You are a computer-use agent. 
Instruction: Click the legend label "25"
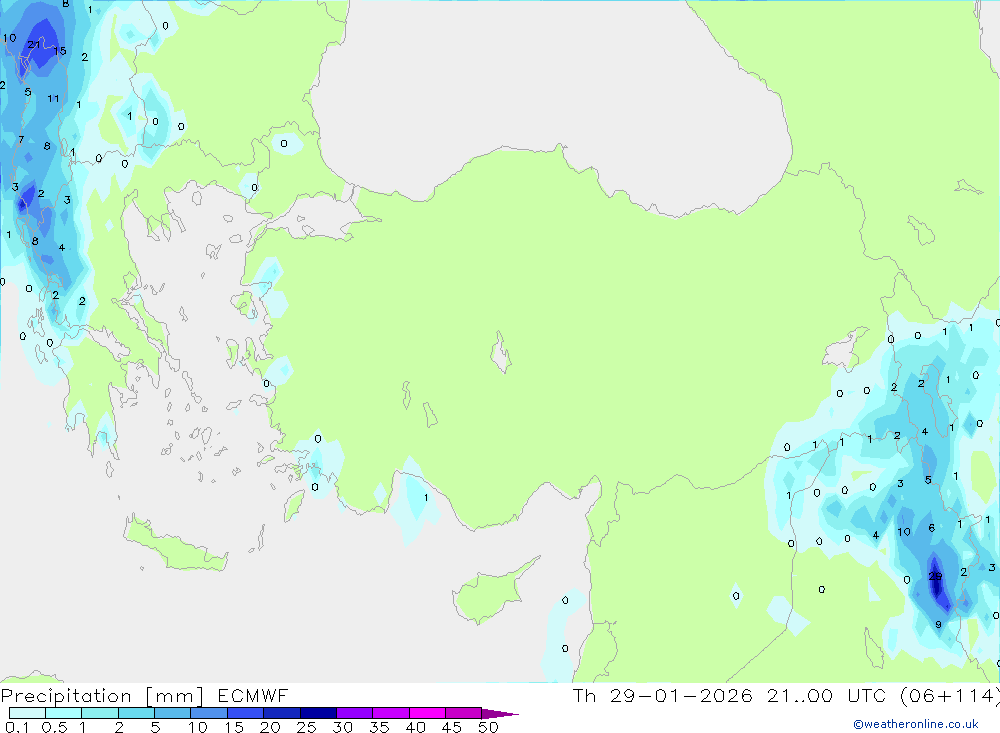click(306, 727)
